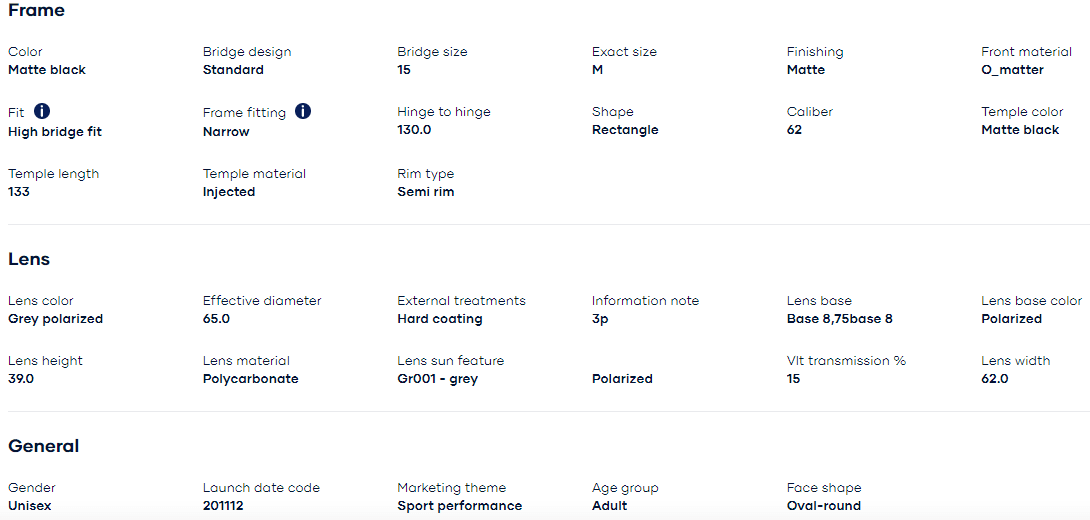
Task: Click the "Injected" temple material value
Action: tap(229, 192)
